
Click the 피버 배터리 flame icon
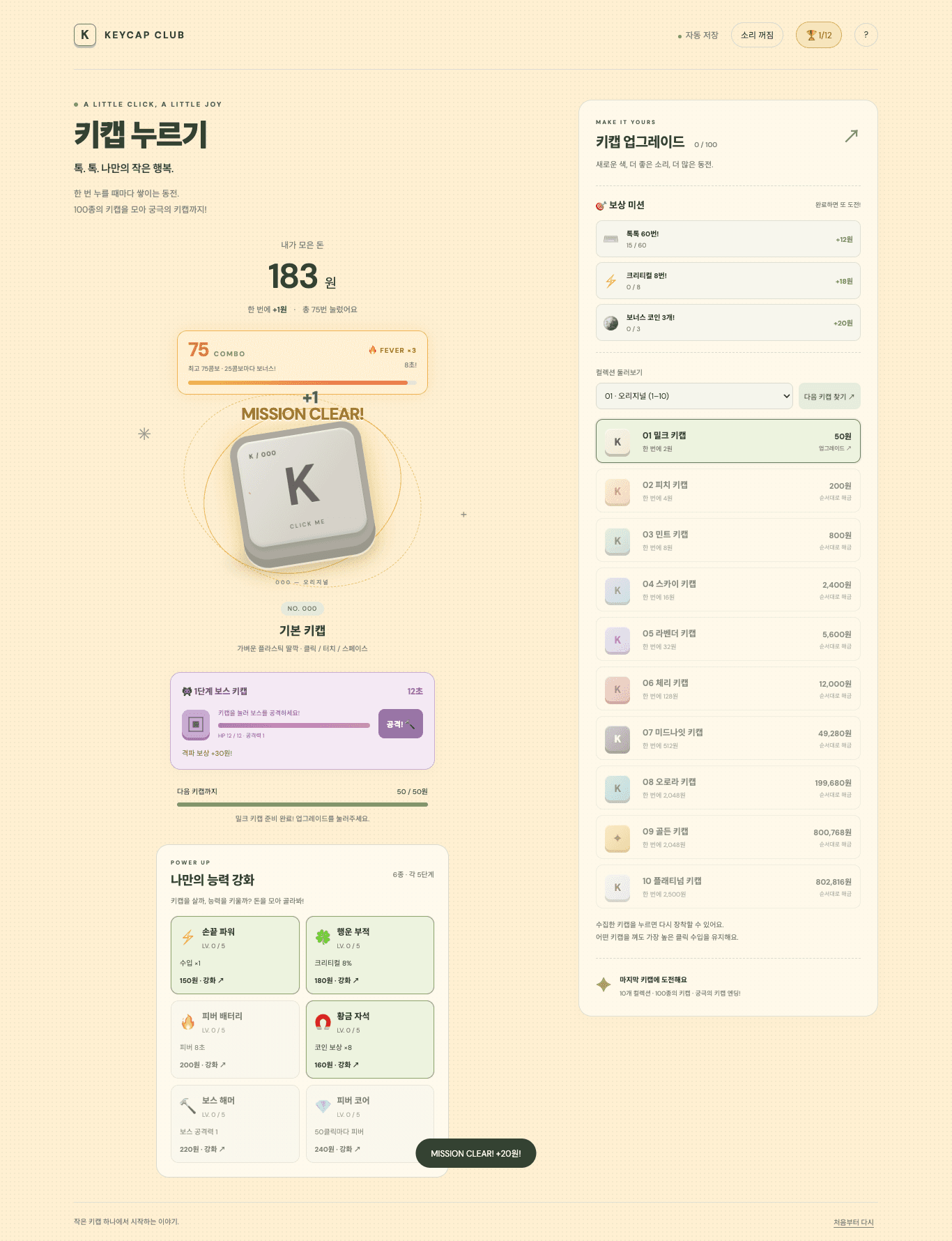[188, 1022]
